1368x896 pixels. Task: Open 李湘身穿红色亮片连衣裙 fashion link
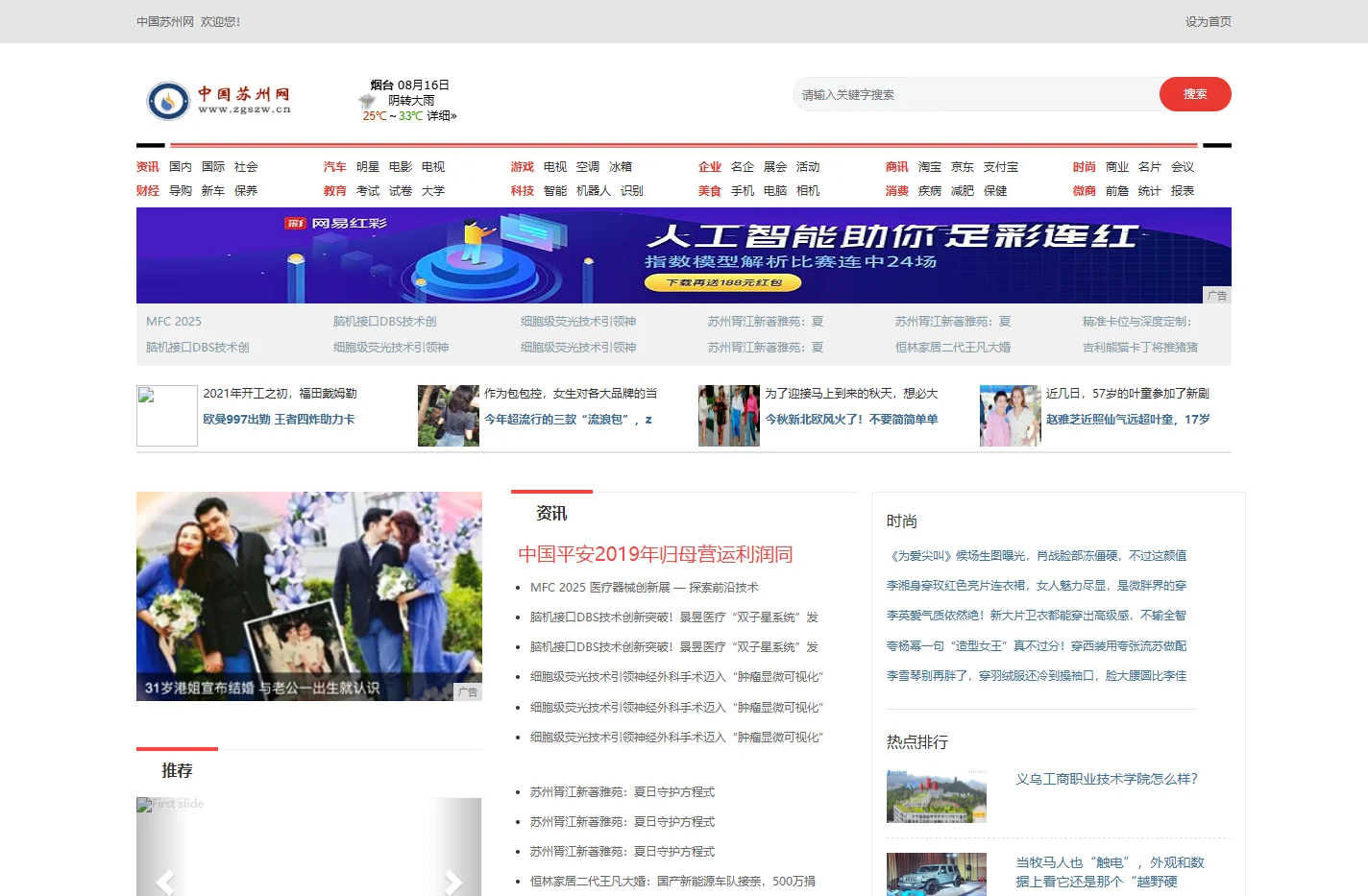click(1037, 585)
